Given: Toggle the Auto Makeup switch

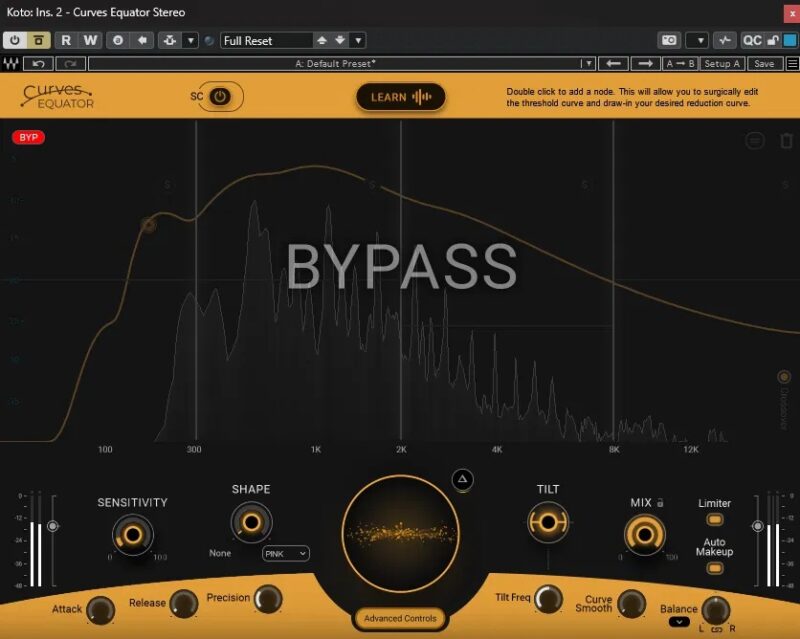Looking at the screenshot, I should 715,568.
